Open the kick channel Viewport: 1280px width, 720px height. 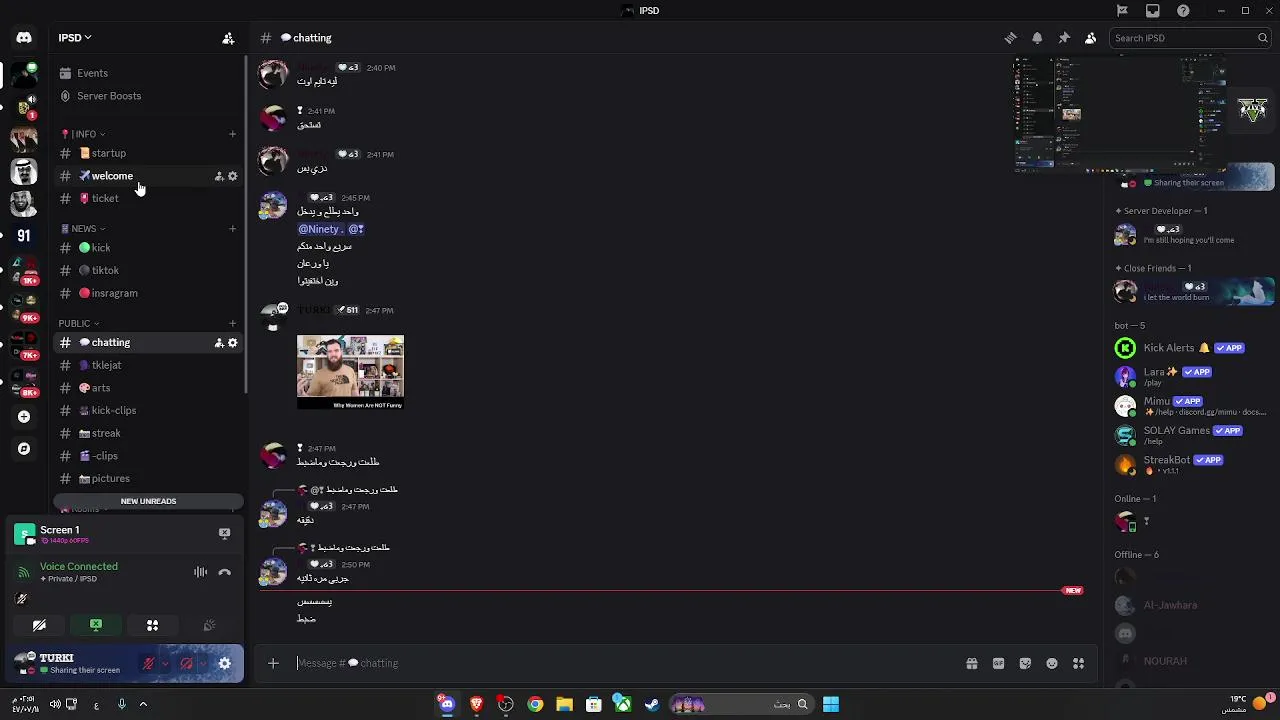pos(148,248)
